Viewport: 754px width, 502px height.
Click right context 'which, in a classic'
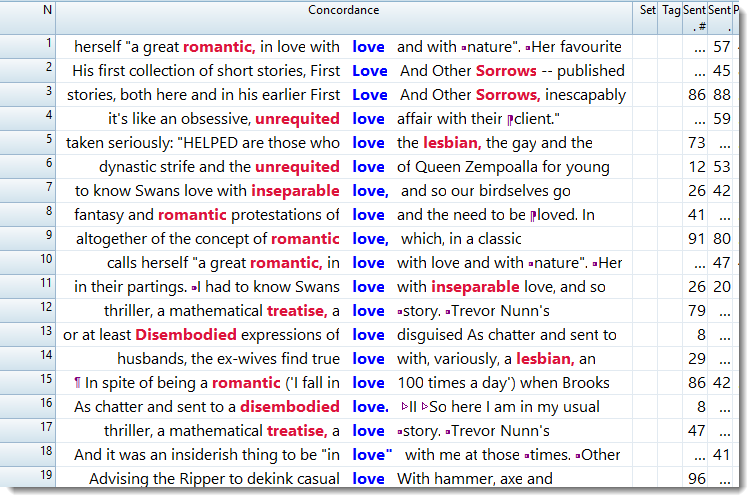(x=461, y=239)
